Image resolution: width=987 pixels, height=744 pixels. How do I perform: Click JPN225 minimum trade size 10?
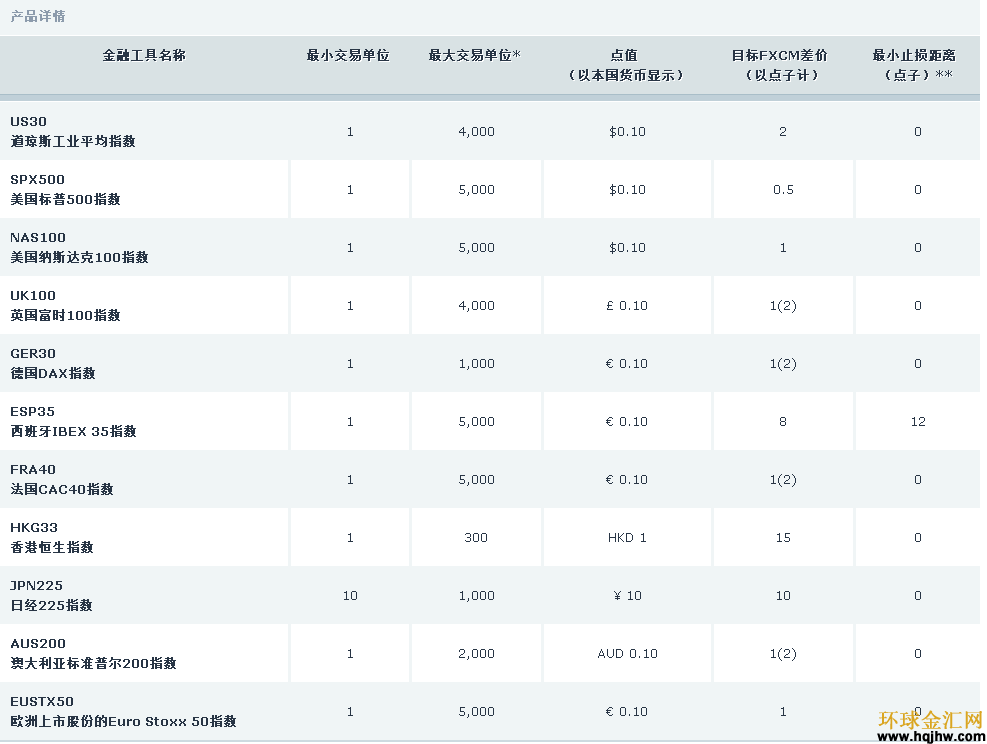pyautogui.click(x=350, y=595)
